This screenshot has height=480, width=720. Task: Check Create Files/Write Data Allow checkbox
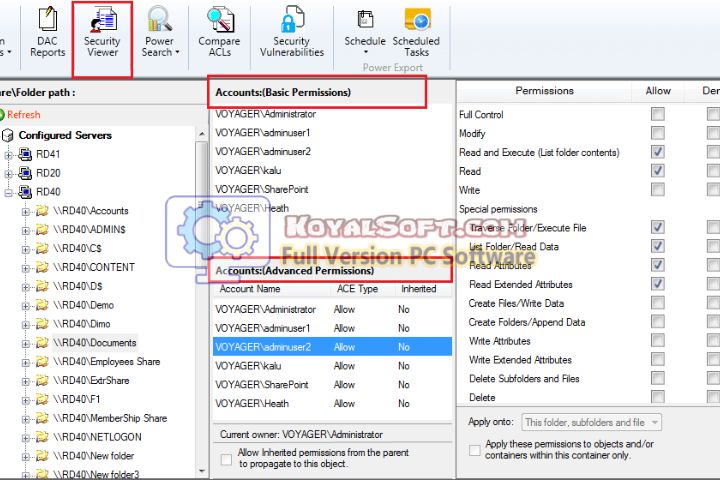pyautogui.click(x=658, y=302)
